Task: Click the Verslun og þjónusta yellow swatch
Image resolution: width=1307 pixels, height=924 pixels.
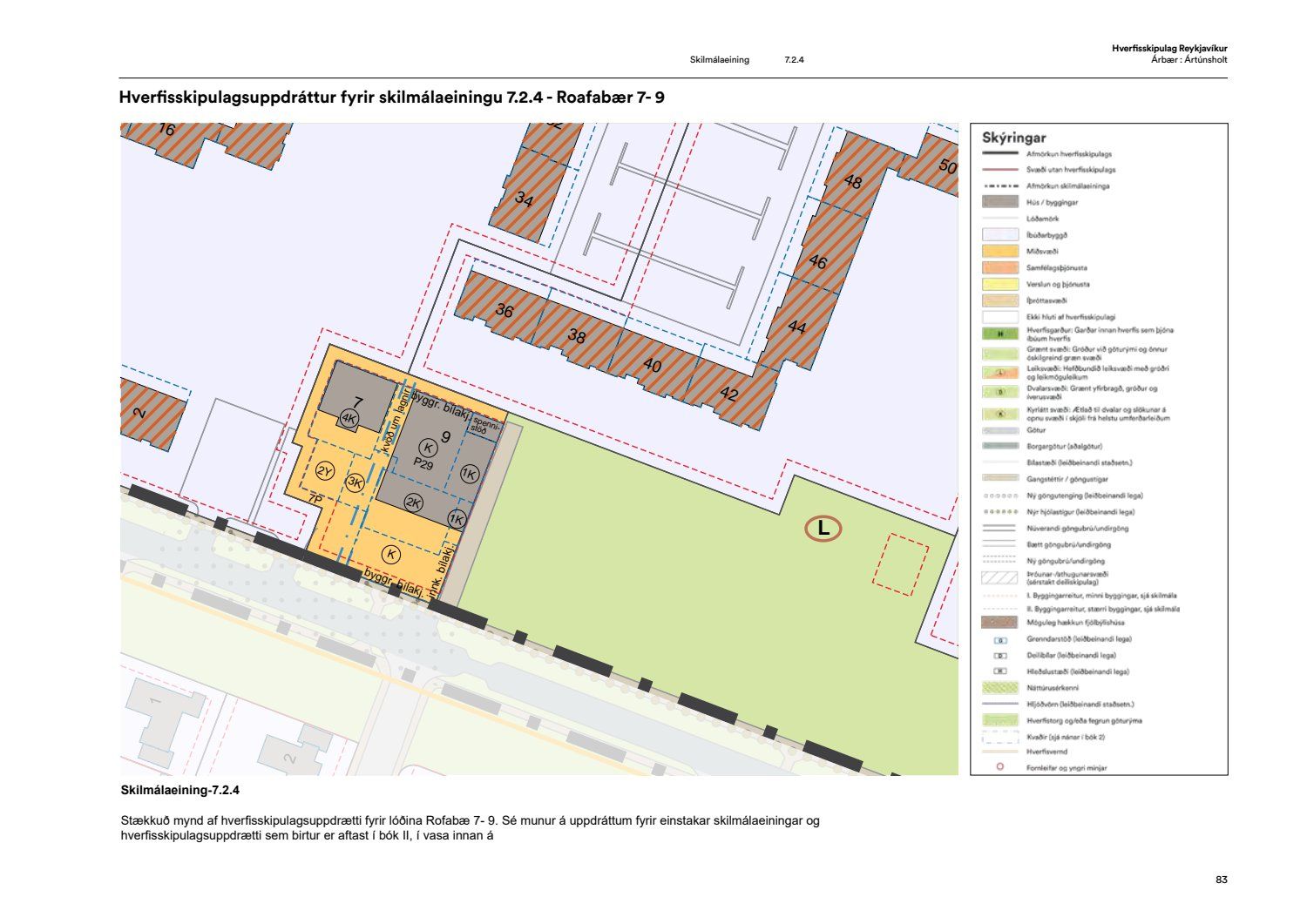Action: [x=999, y=284]
